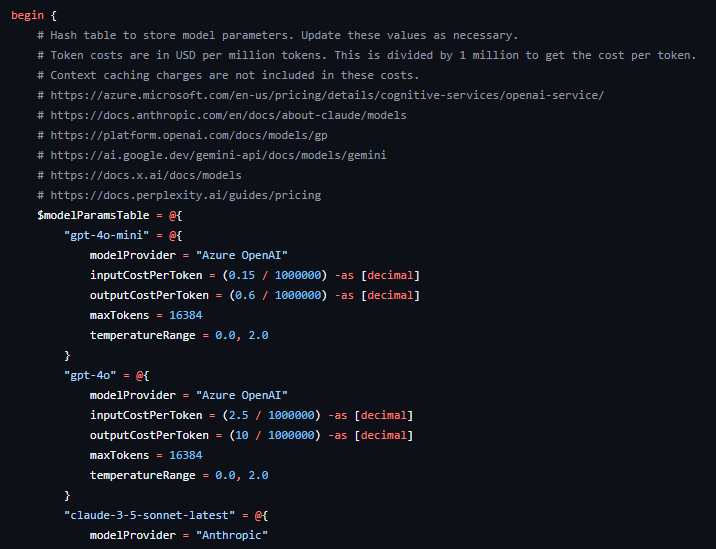Viewport: 716px width, 549px height.
Task: Click the "gpt-4o-mini" hash table key
Action: tap(104, 235)
